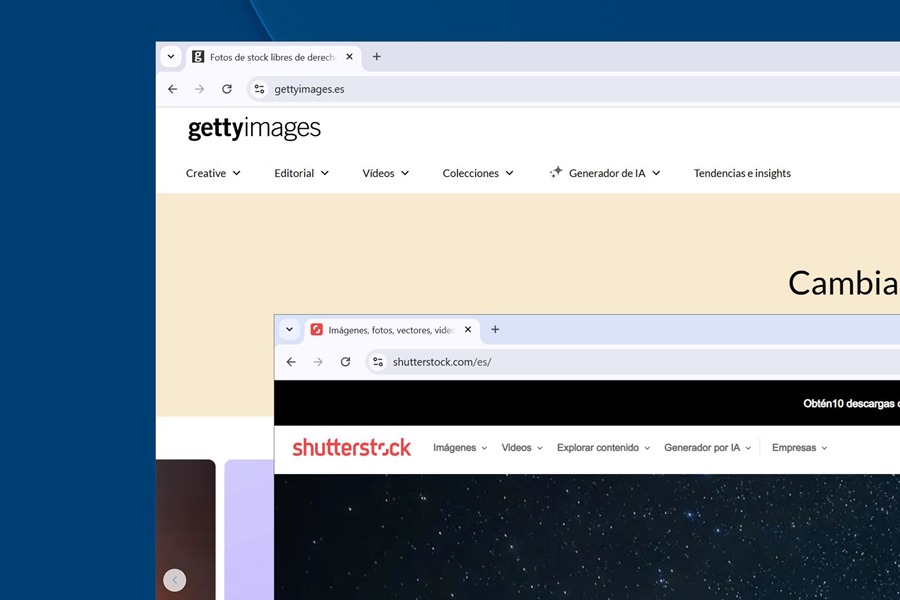The height and width of the screenshot is (600, 900).
Task: Expand the Creative dropdown on Getty Images
Action: [x=213, y=173]
